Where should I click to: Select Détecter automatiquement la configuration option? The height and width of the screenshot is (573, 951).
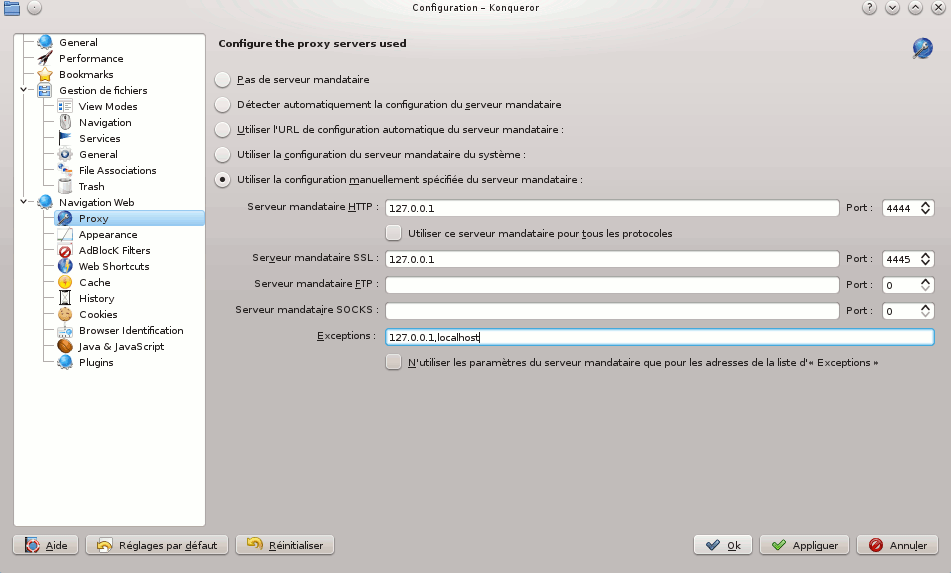[x=223, y=104]
